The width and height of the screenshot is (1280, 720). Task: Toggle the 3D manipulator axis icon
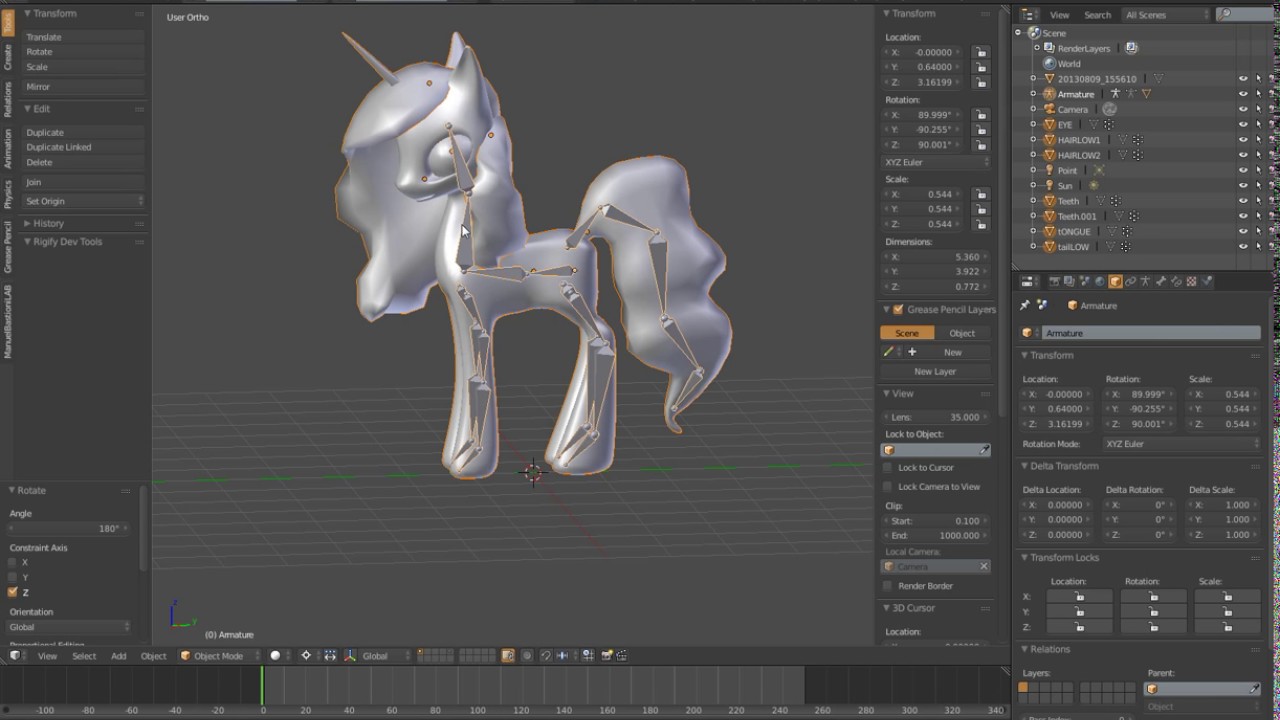[x=350, y=656]
